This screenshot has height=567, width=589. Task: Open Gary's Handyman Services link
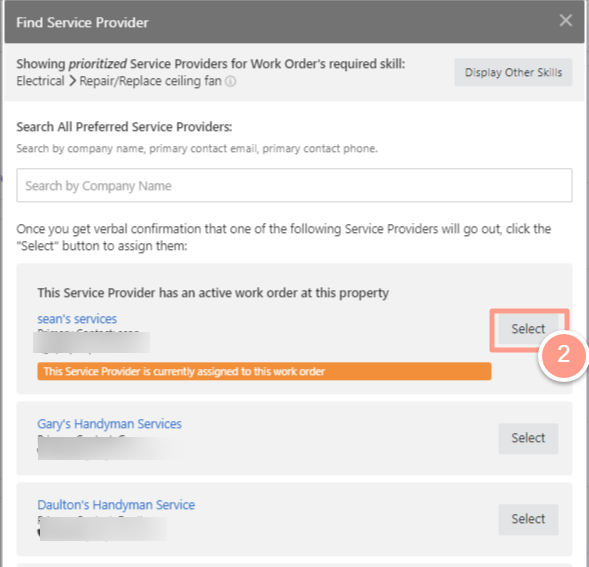coord(109,424)
